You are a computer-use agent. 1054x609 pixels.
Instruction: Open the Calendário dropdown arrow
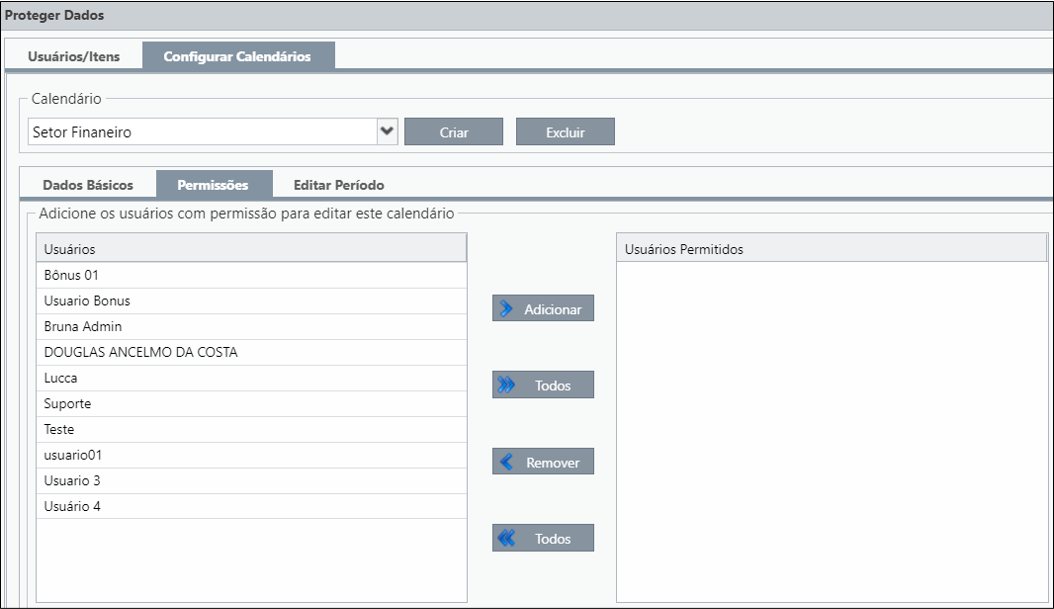pyautogui.click(x=387, y=132)
